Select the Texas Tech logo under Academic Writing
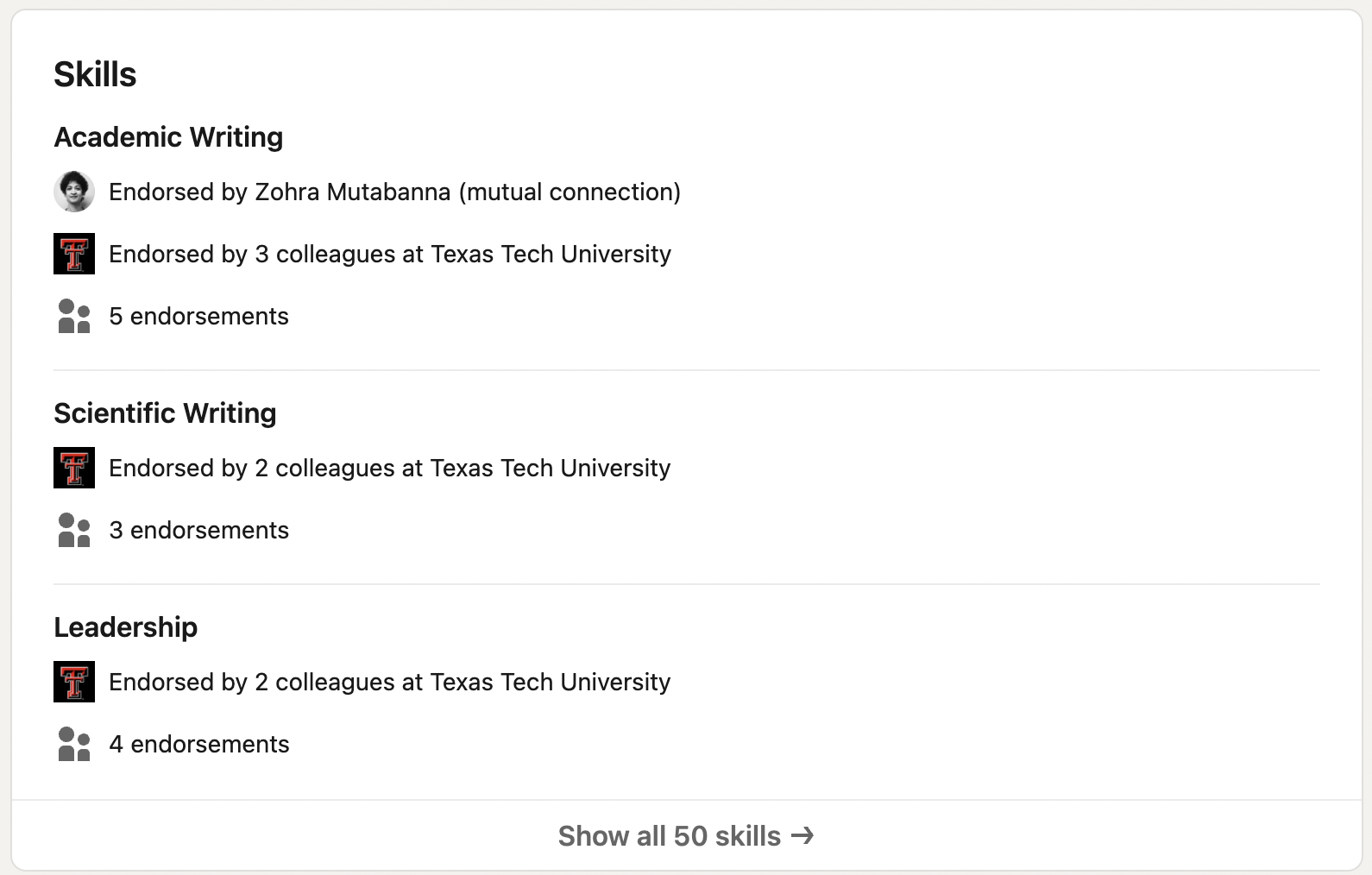The image size is (1372, 875). tap(73, 254)
